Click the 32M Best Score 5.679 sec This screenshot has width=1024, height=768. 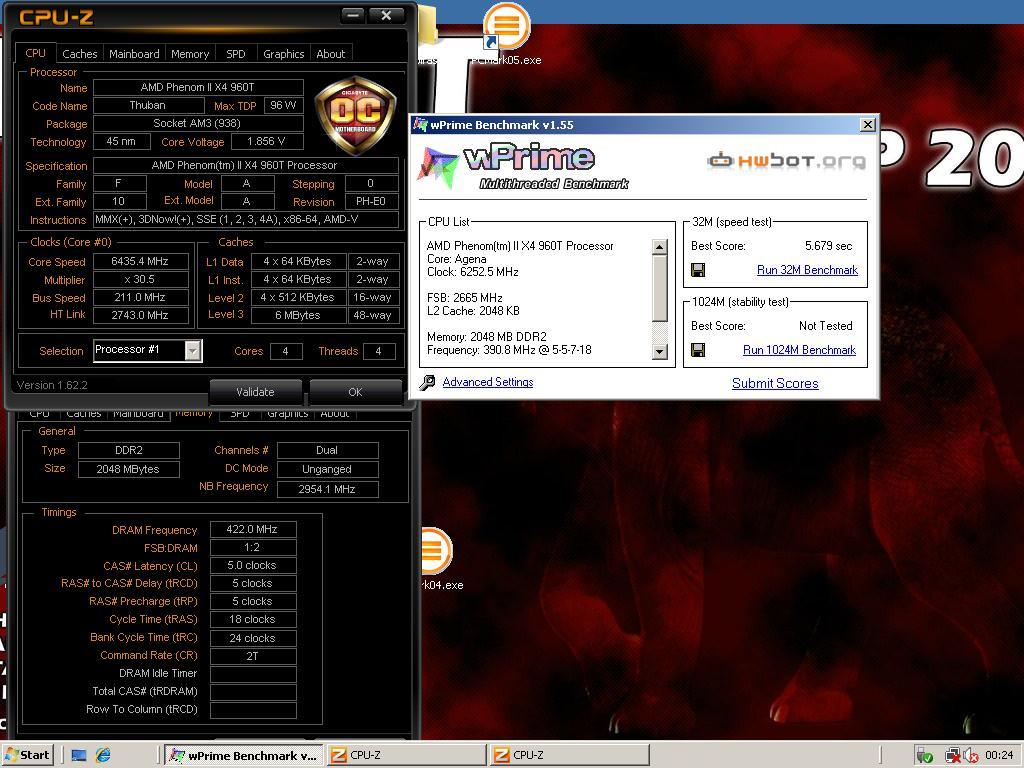(829, 246)
